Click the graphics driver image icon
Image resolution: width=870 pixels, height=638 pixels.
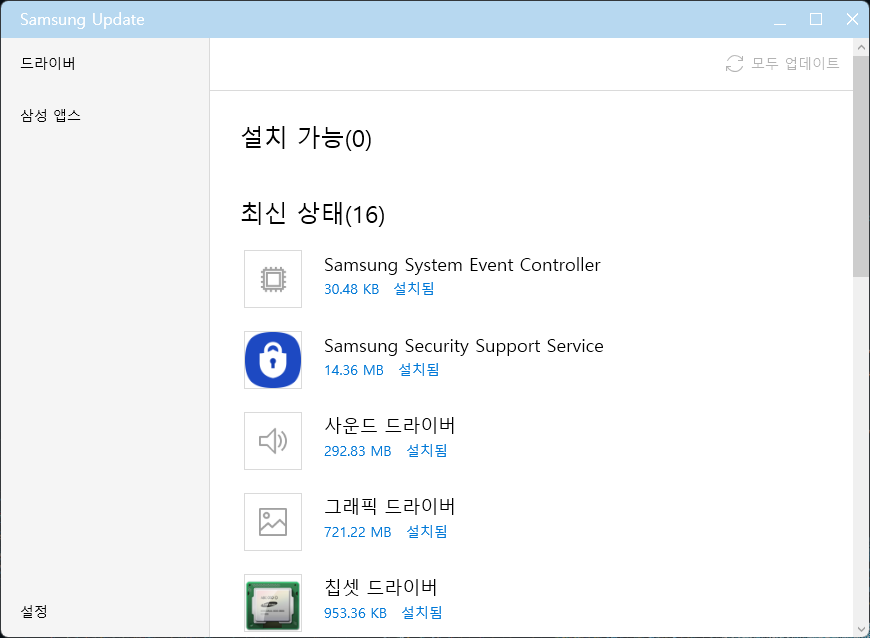point(272,521)
